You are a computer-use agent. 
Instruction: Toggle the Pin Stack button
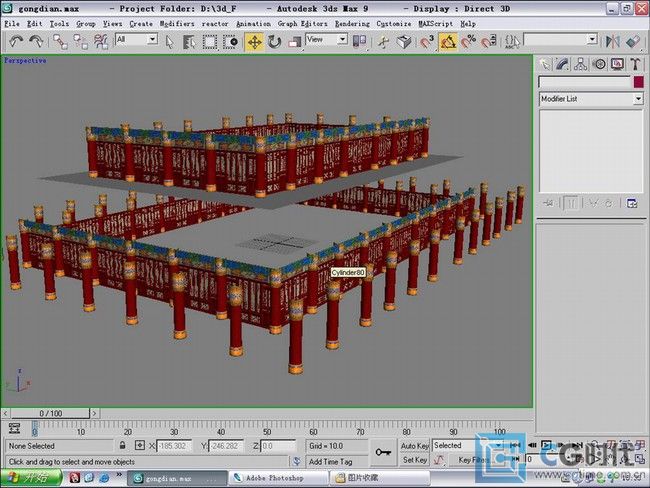click(x=548, y=203)
